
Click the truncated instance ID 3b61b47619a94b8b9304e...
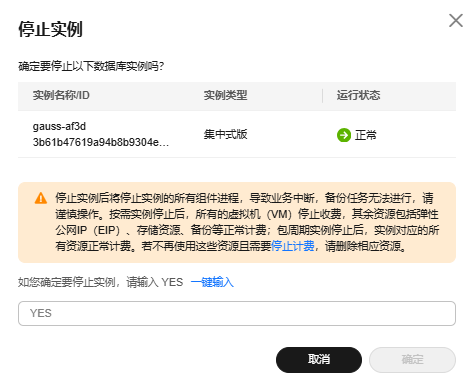click(101, 142)
